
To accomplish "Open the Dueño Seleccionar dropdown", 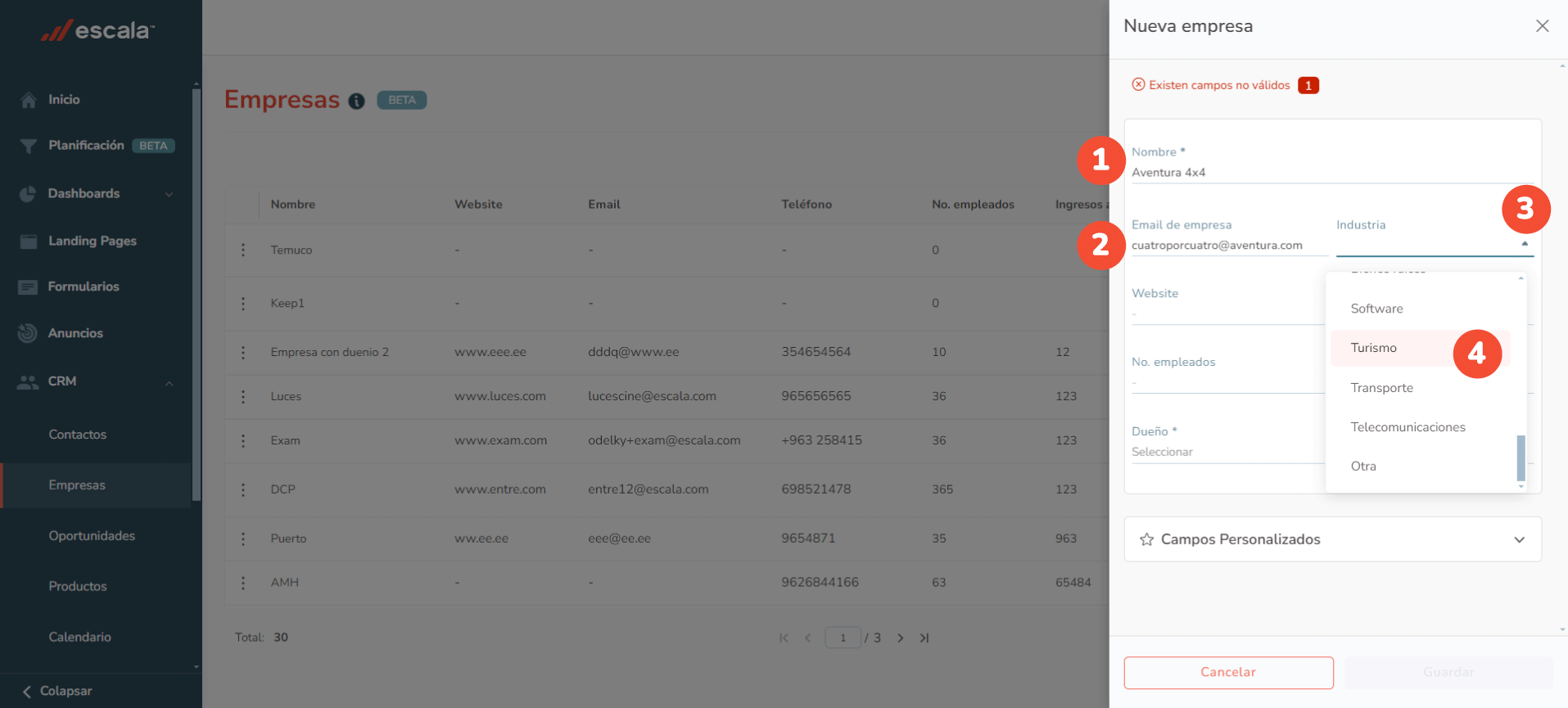I will point(1228,452).
